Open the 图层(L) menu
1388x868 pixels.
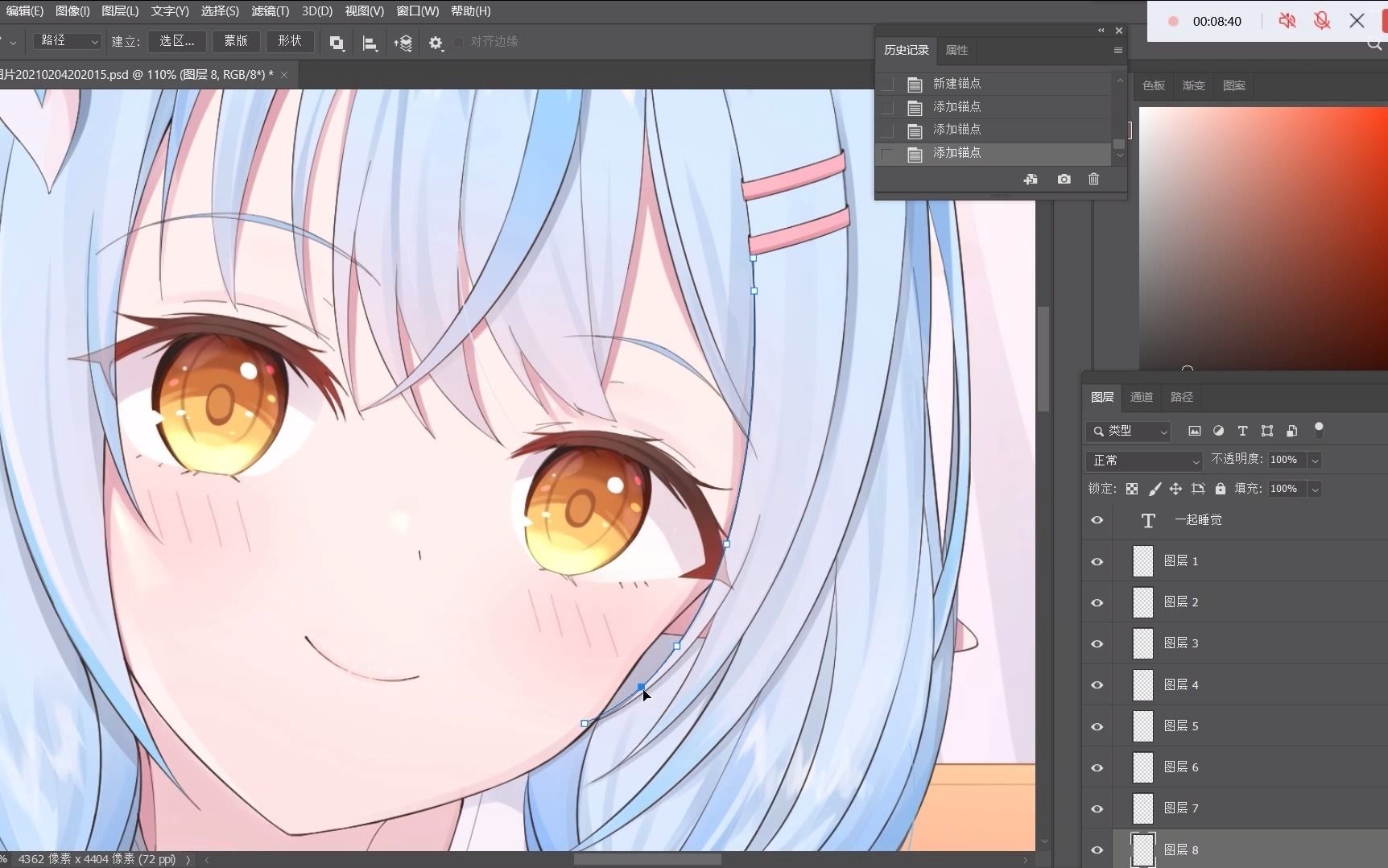[120, 11]
